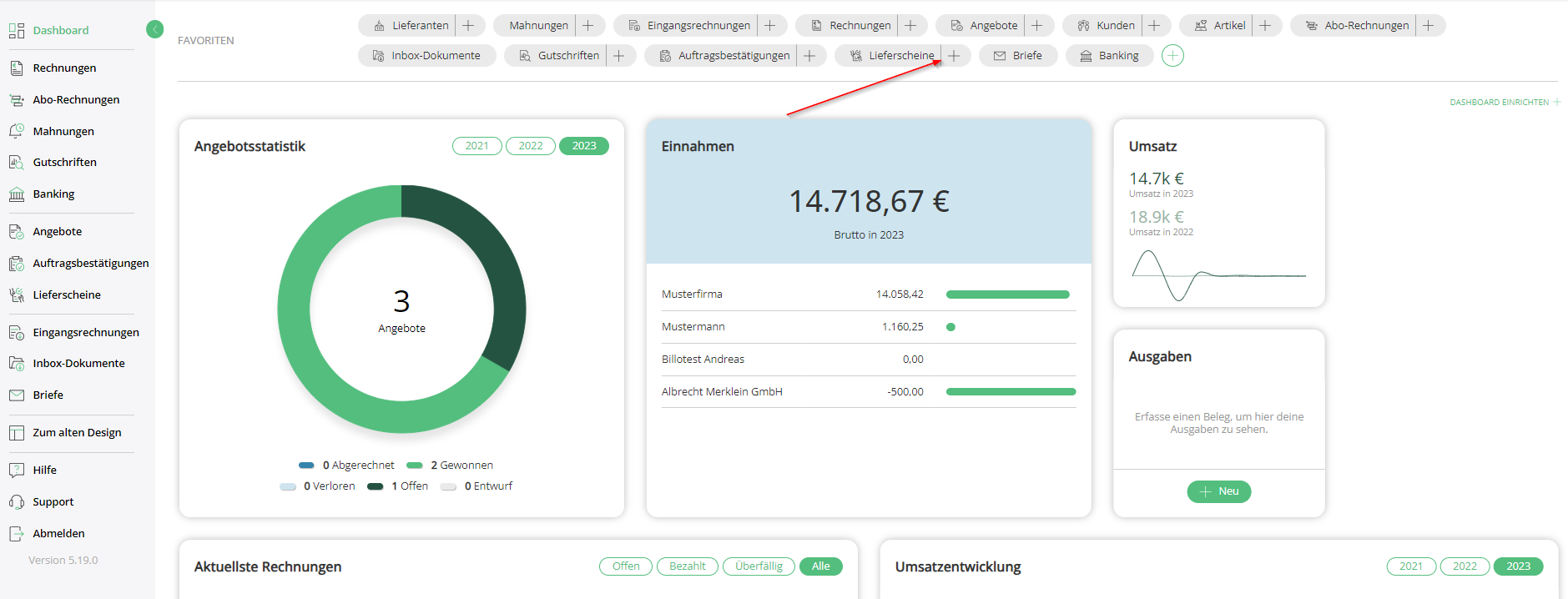Open the Eingangsrechnungen favorite shortcut
1568x599 pixels.
pyautogui.click(x=688, y=26)
